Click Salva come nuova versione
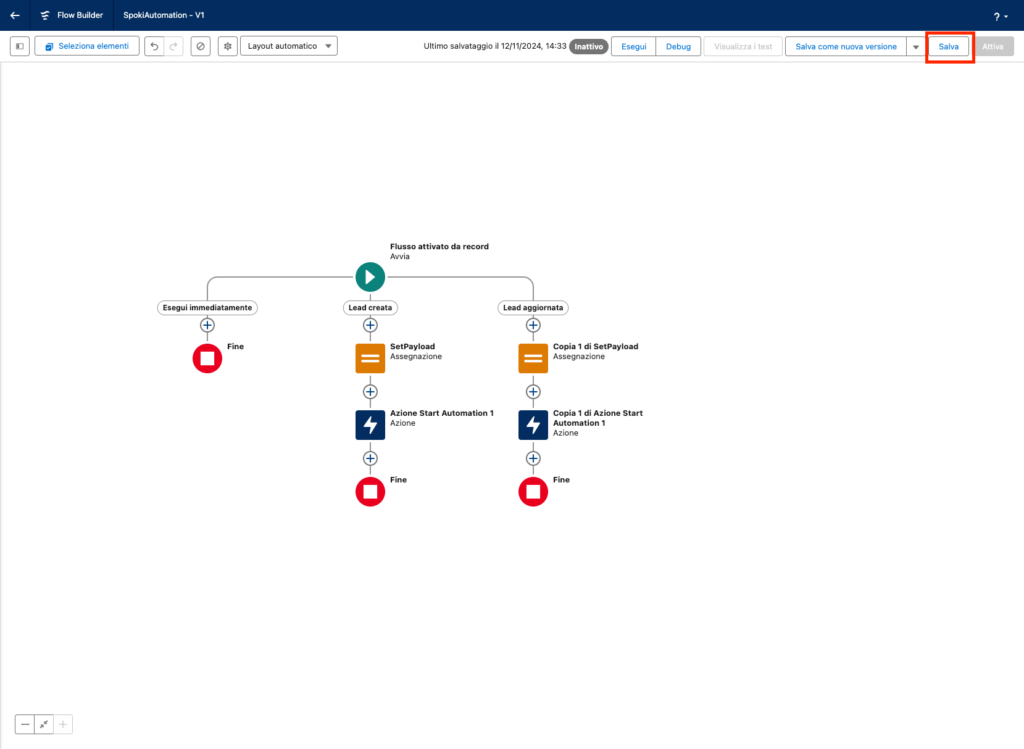 (x=845, y=46)
